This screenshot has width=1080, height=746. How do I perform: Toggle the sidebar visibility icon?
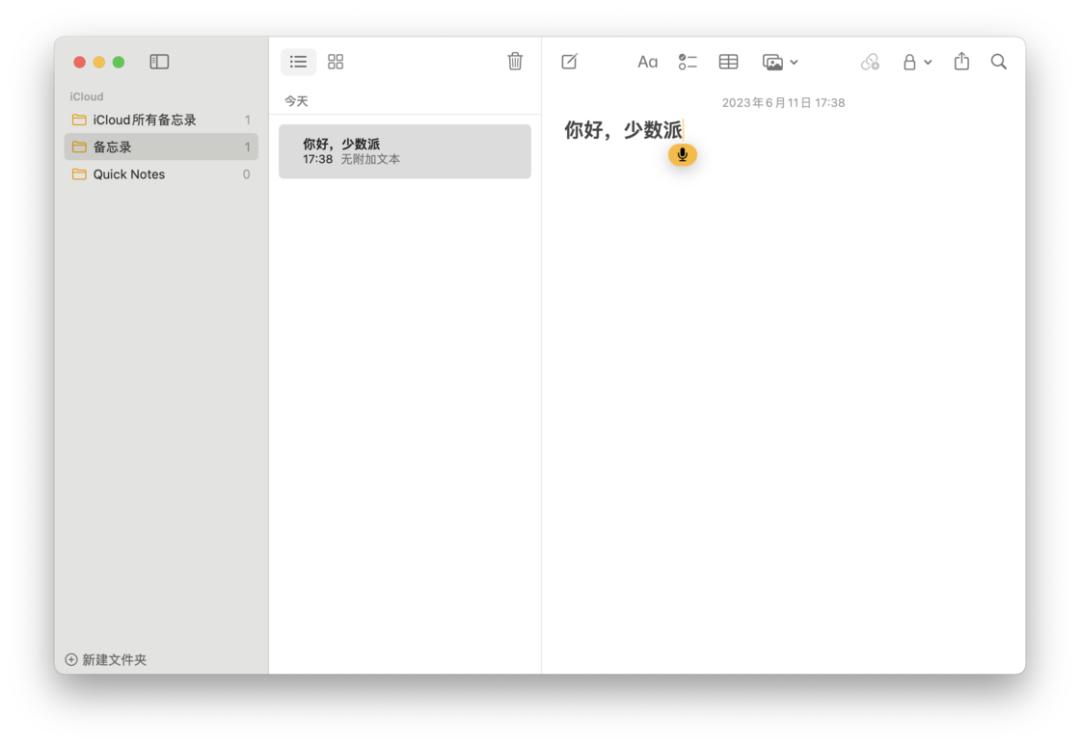tap(159, 62)
